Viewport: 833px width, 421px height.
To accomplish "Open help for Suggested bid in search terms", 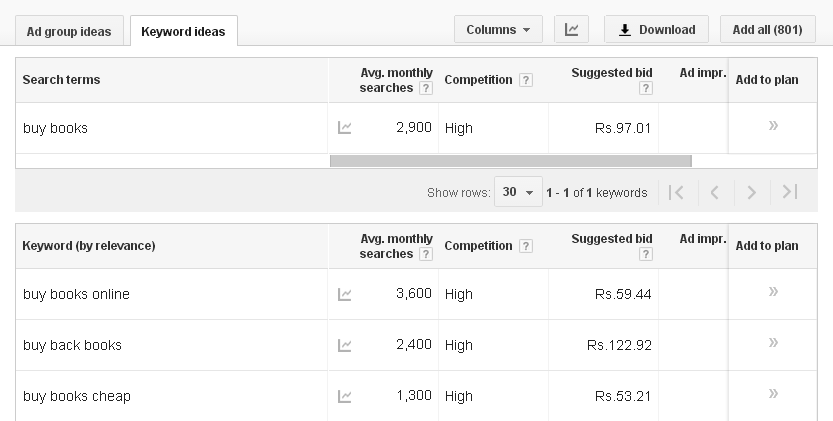I will [646, 88].
